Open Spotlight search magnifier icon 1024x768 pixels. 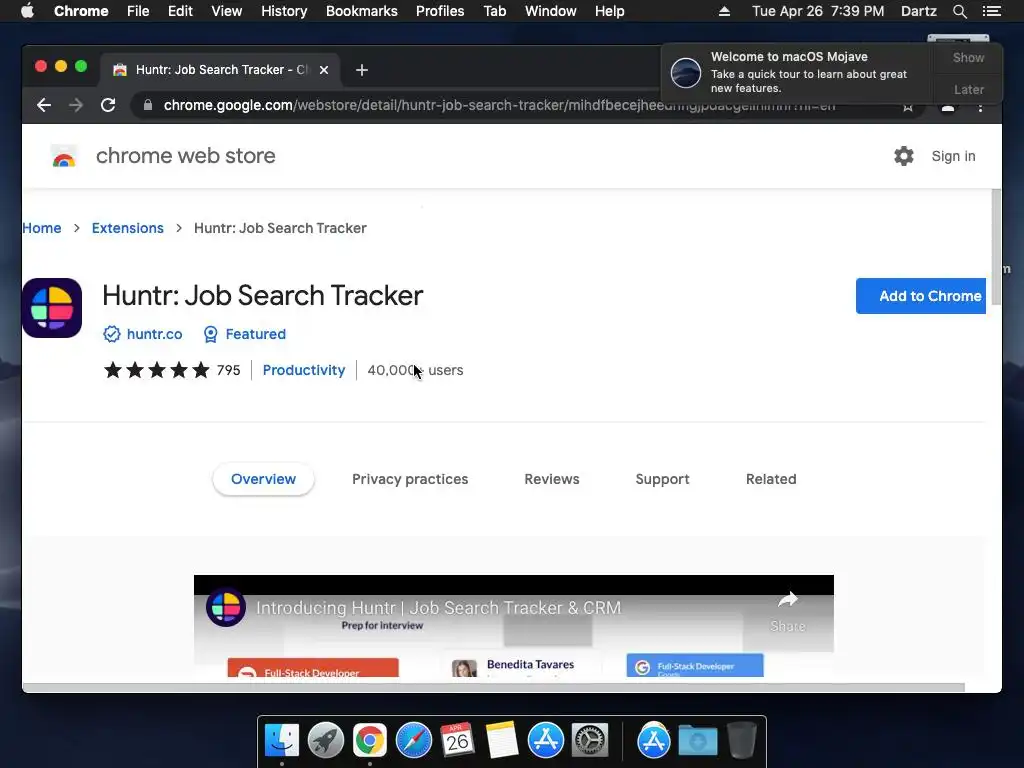point(959,11)
